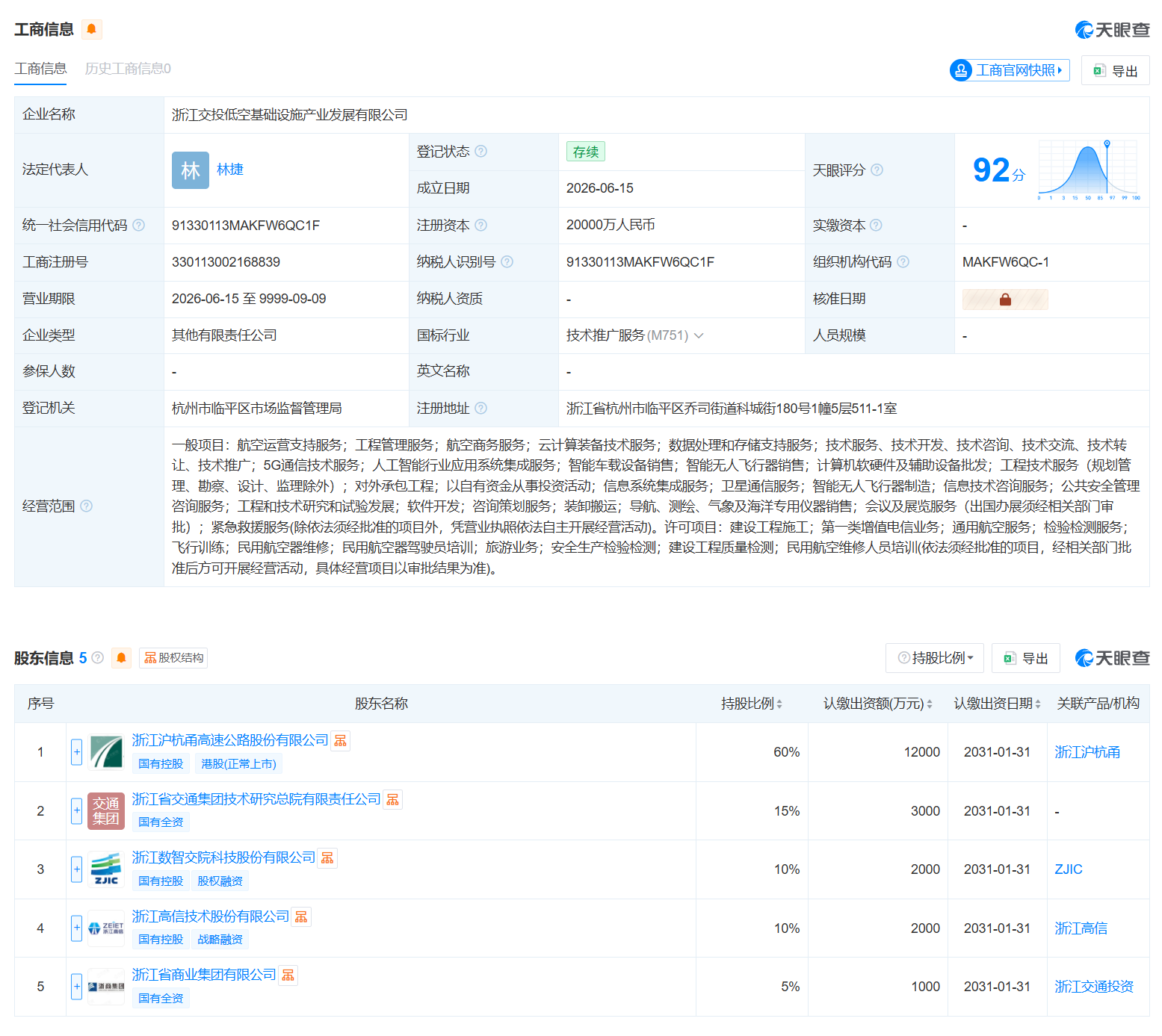Click the equity structure icon after 浙江省交通集团技术研究总院有限责任公司

tap(393, 799)
